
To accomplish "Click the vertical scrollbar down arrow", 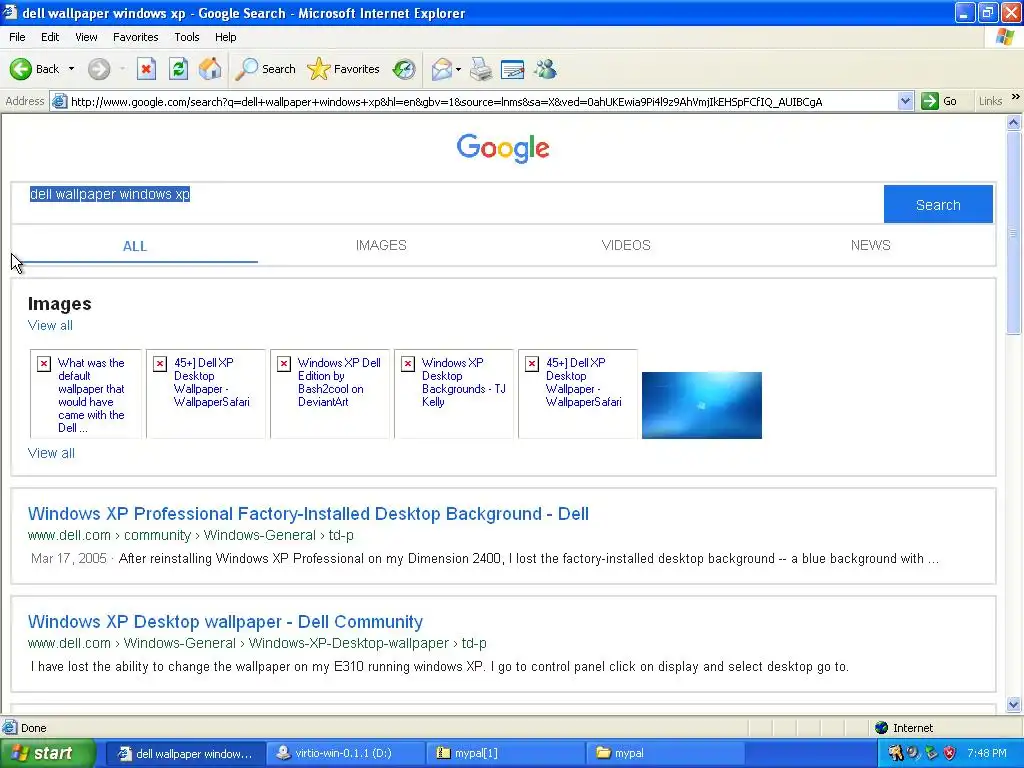I will point(1014,704).
